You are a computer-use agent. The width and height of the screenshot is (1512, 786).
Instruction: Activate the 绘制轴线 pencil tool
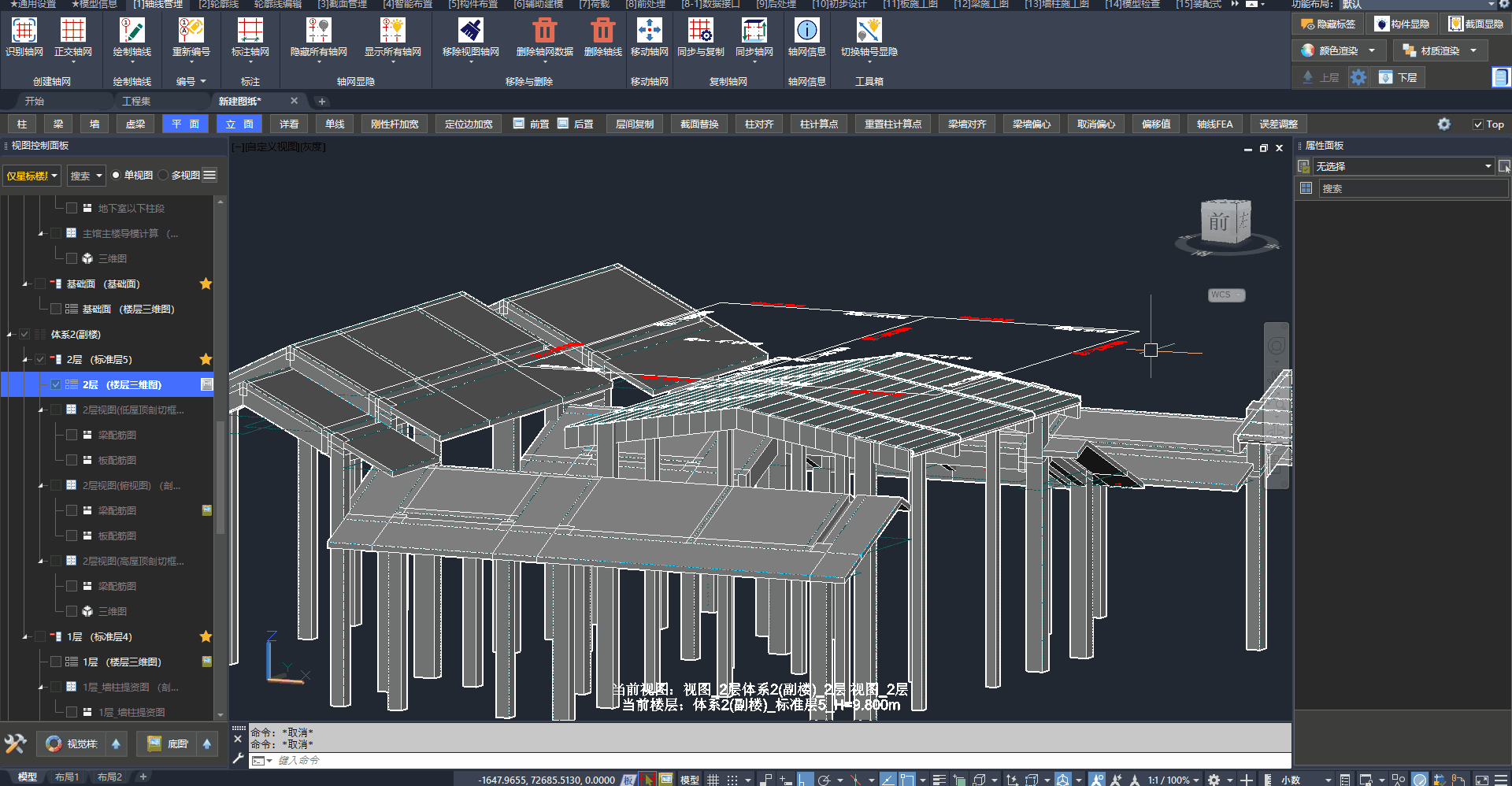pyautogui.click(x=132, y=32)
